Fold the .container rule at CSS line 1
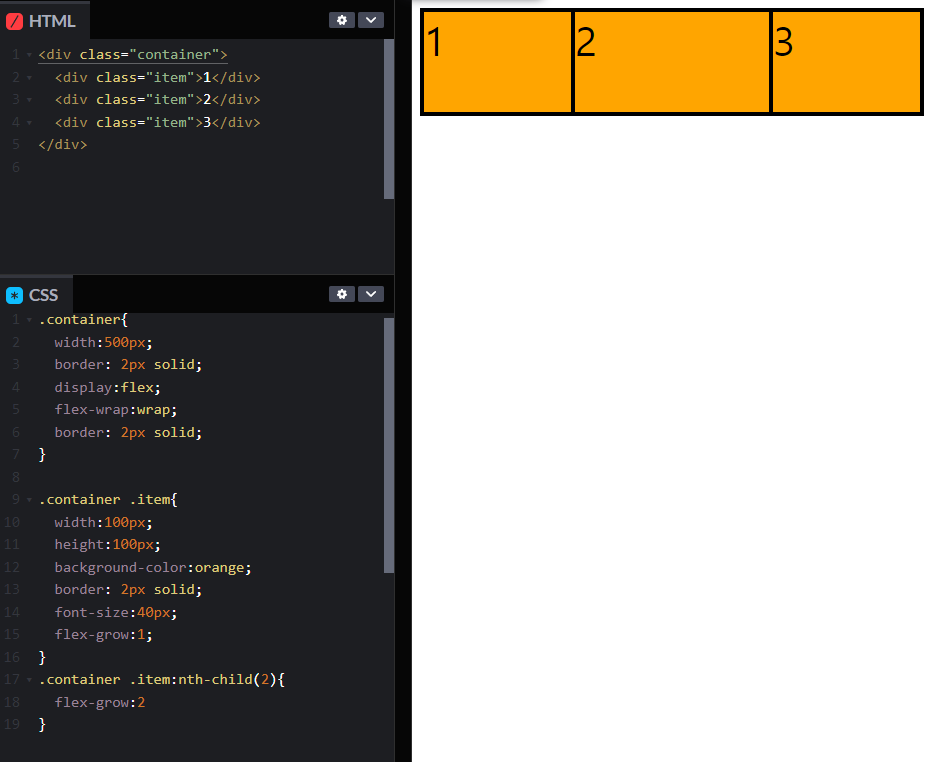933x762 pixels. point(29,320)
